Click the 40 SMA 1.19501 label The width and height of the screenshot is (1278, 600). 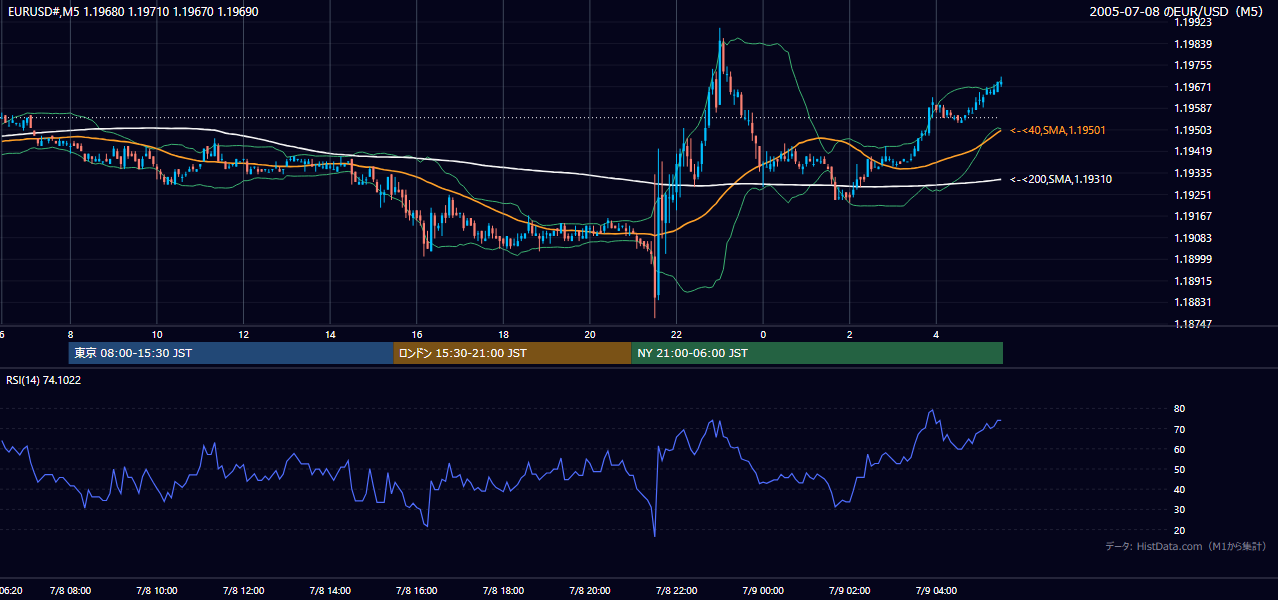tap(1058, 130)
